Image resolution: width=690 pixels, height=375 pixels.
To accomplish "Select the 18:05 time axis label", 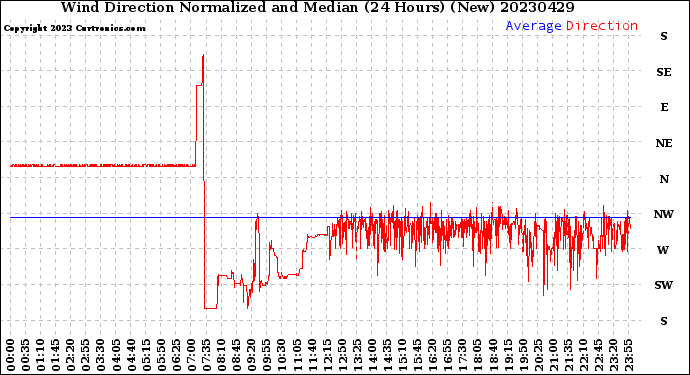I will tap(477, 355).
